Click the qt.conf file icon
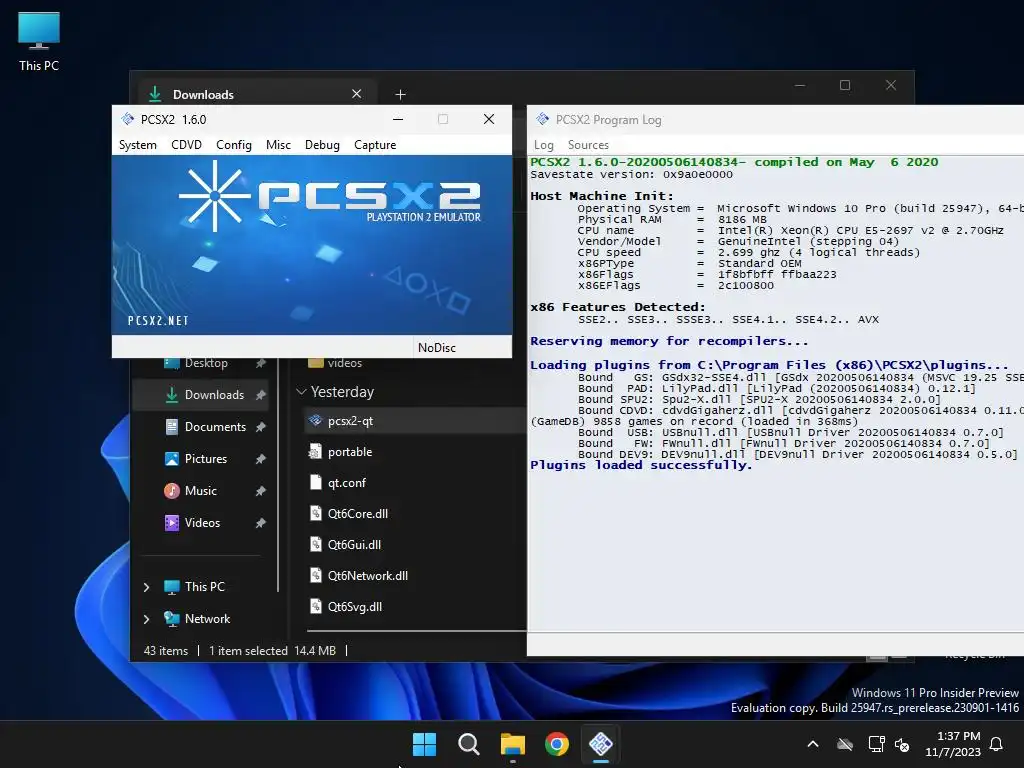 (315, 483)
